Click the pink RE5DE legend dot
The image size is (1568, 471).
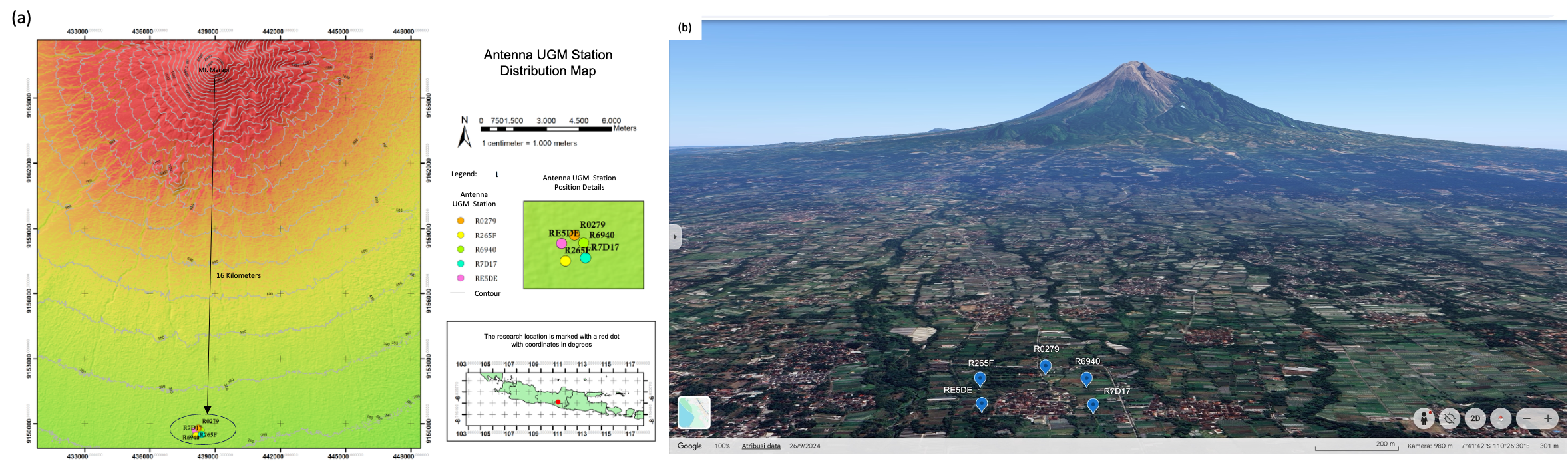[461, 278]
